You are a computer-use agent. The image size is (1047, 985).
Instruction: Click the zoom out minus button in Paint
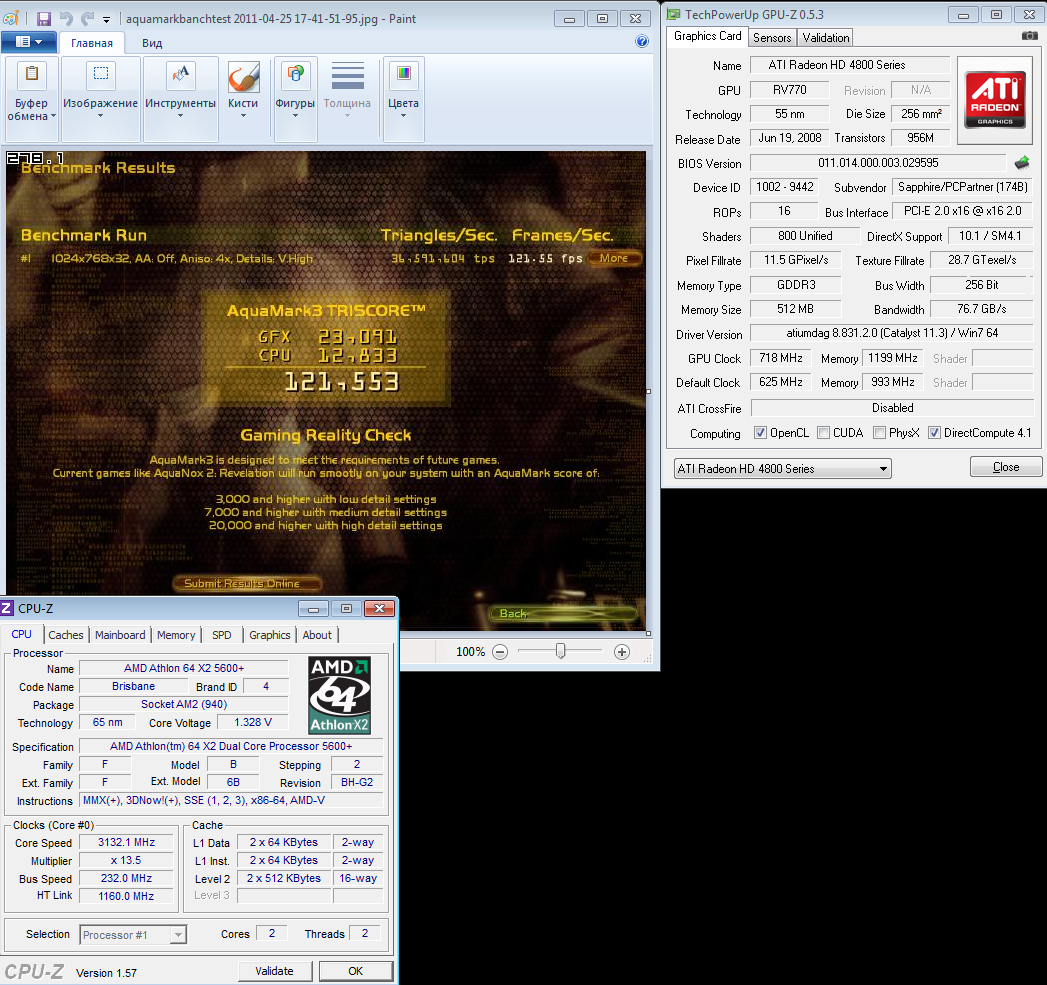coord(500,652)
